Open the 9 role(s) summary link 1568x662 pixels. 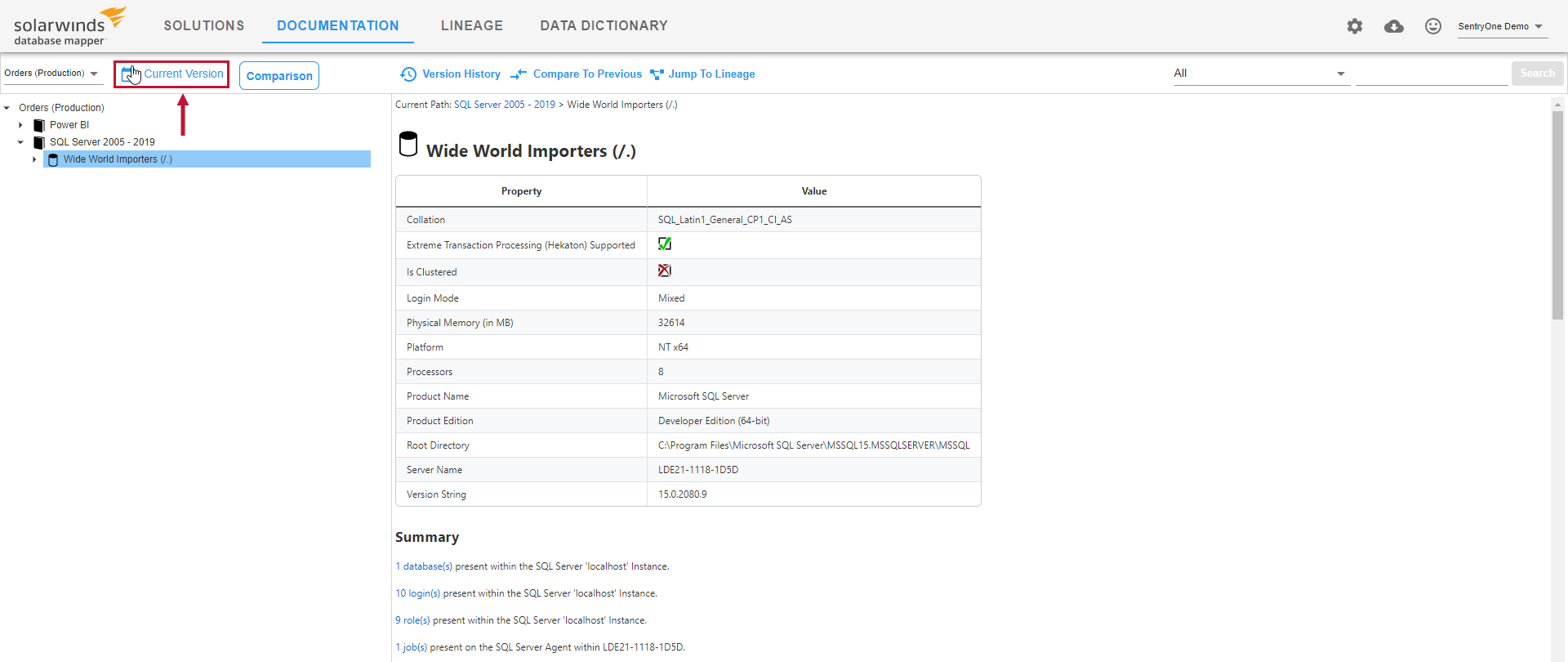tap(412, 620)
